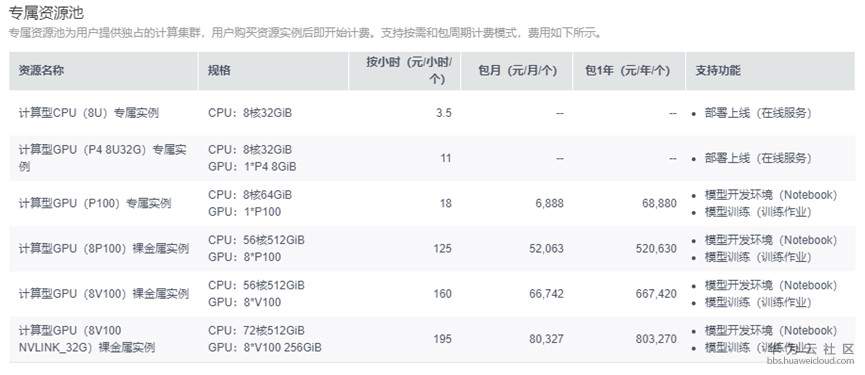Select CPU：8核32GiB in the CPU（8U）row
865x375 pixels.
[x=250, y=113]
